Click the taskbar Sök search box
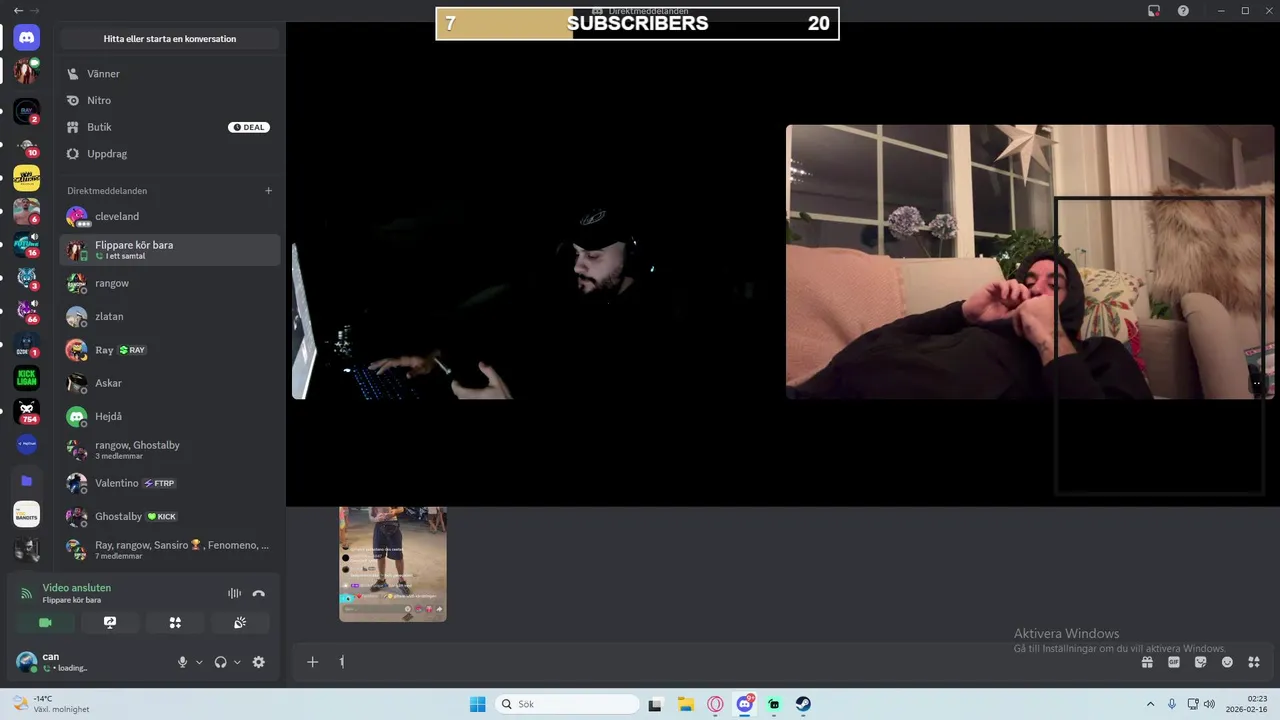This screenshot has width=1280, height=720. click(568, 704)
